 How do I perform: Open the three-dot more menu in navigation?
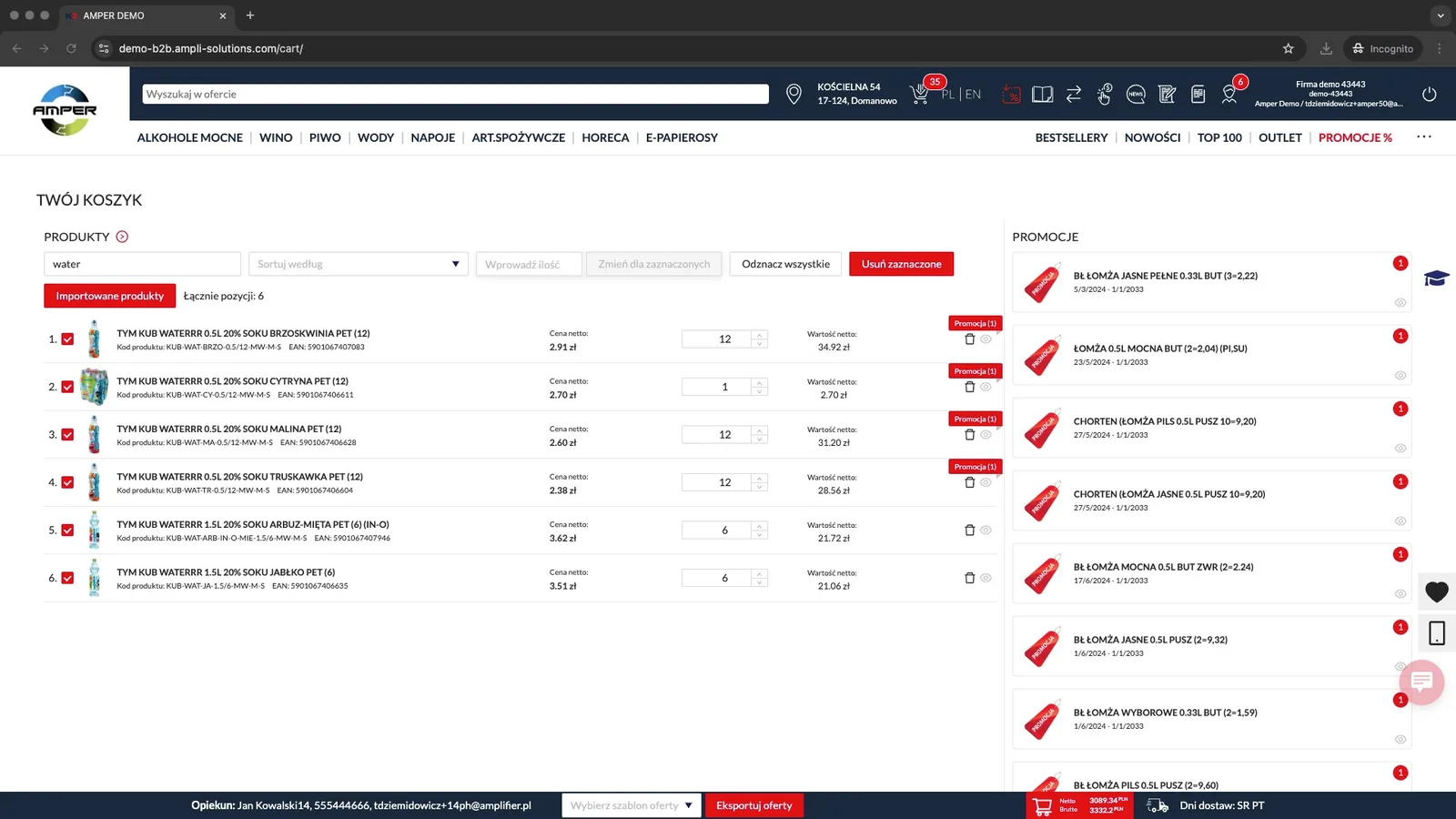[x=1424, y=136]
